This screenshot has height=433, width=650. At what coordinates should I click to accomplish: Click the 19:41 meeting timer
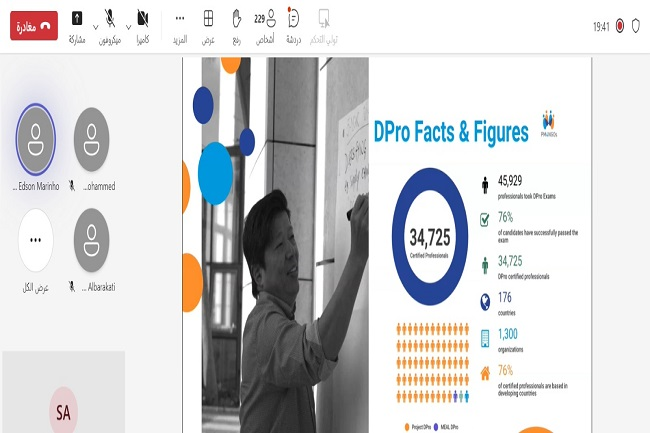[601, 27]
